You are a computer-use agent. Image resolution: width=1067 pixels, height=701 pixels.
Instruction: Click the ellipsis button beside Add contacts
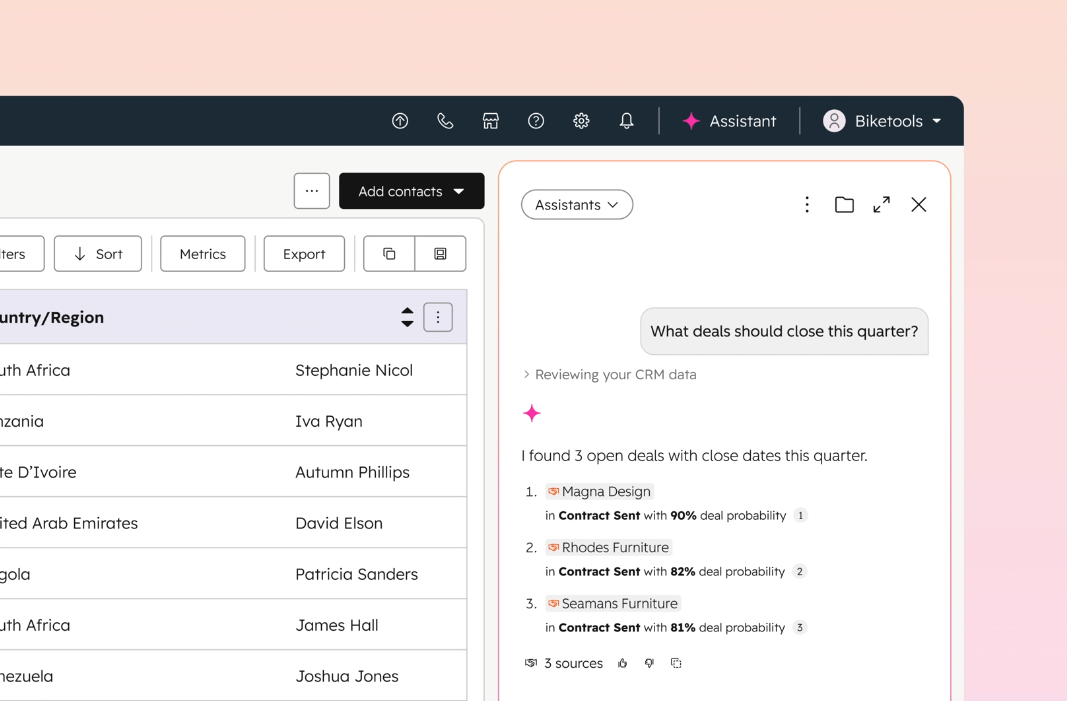[x=312, y=191]
